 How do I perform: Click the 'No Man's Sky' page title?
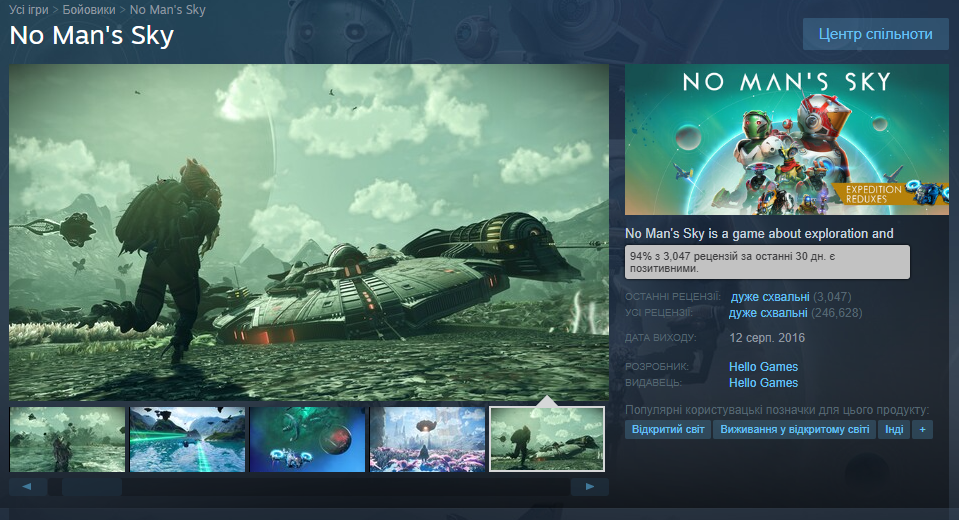[x=92, y=35]
